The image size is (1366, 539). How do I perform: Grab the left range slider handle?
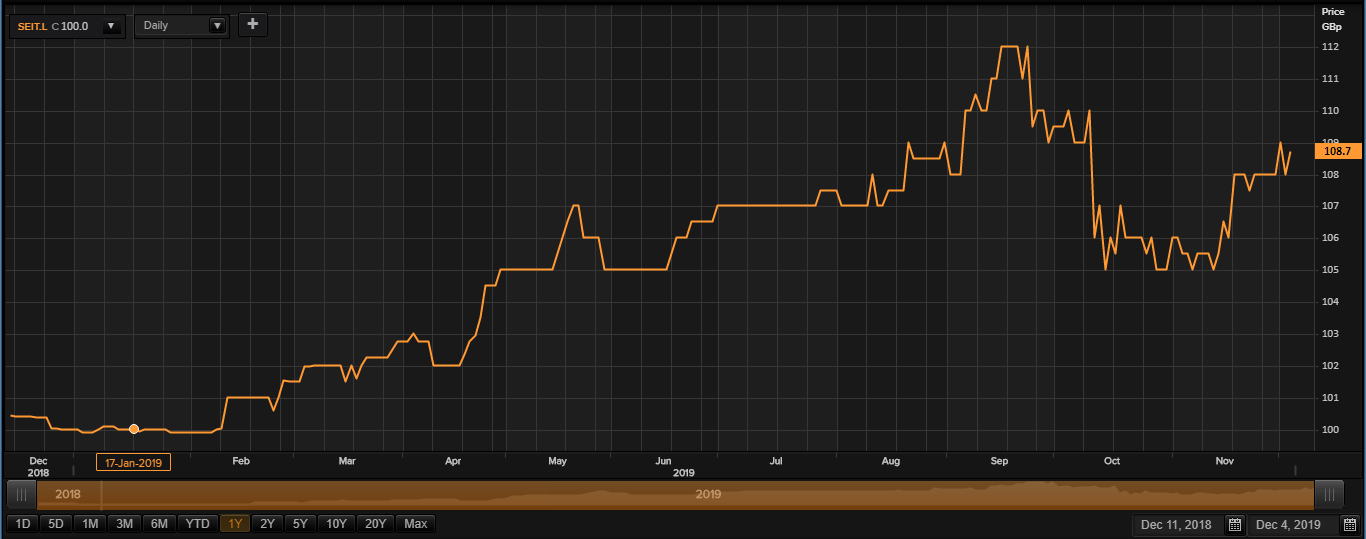pos(21,495)
